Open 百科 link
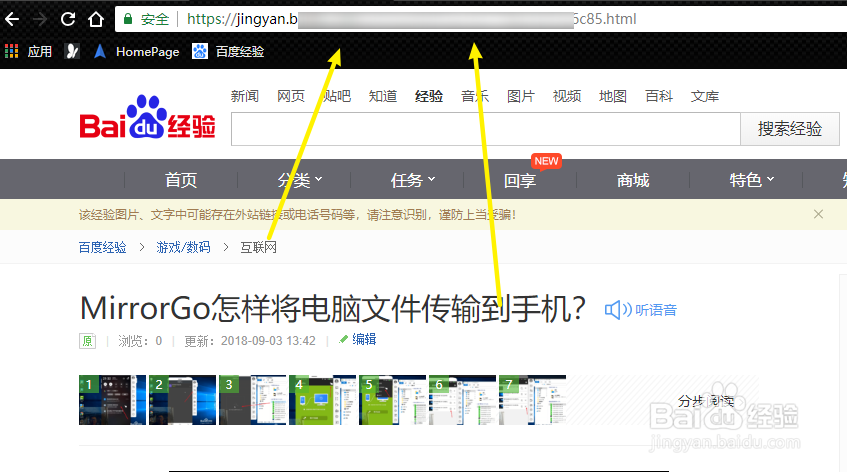 (659, 96)
